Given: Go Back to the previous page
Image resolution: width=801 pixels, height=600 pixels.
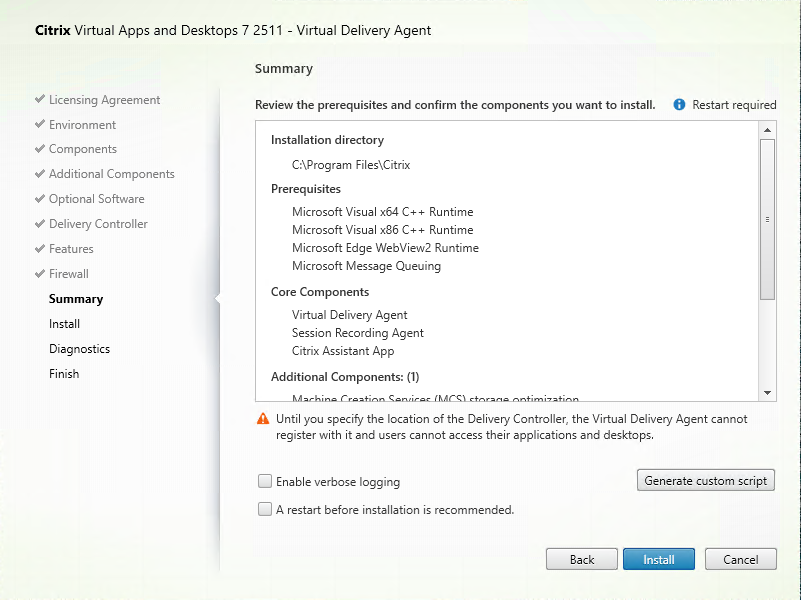Looking at the screenshot, I should pyautogui.click(x=581, y=560).
